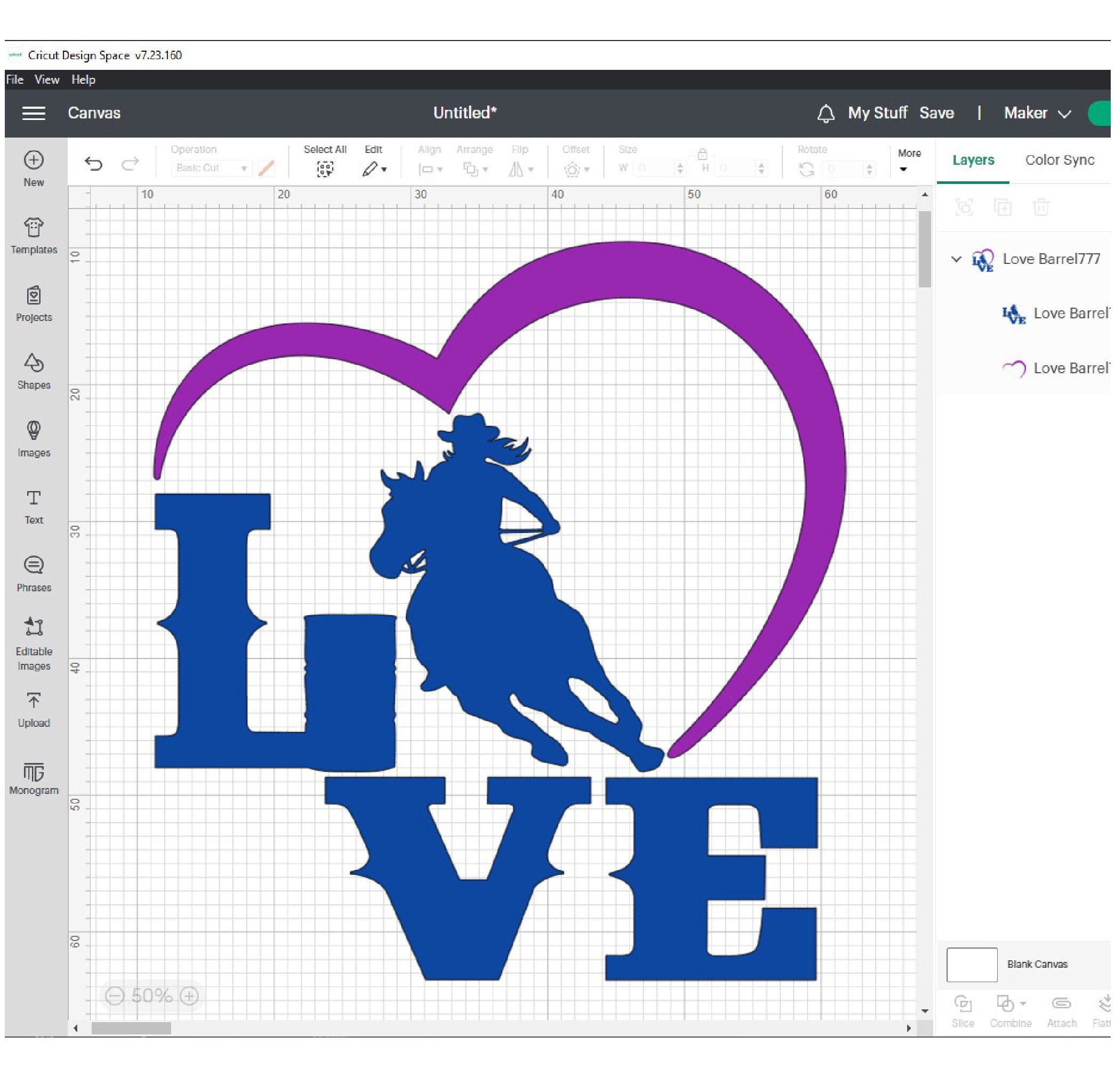The height and width of the screenshot is (1092, 1115).
Task: Open the Operation Basic Cut dropdown
Action: tap(211, 168)
